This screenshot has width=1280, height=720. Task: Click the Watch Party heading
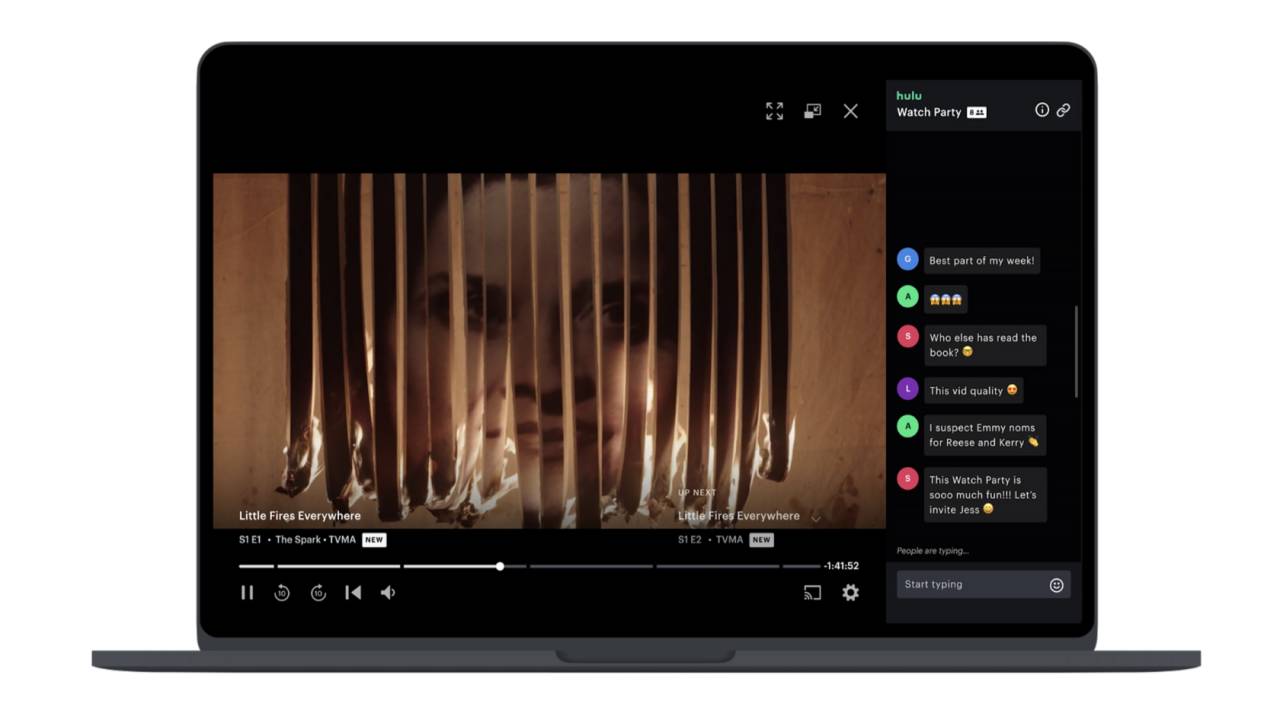tap(929, 112)
